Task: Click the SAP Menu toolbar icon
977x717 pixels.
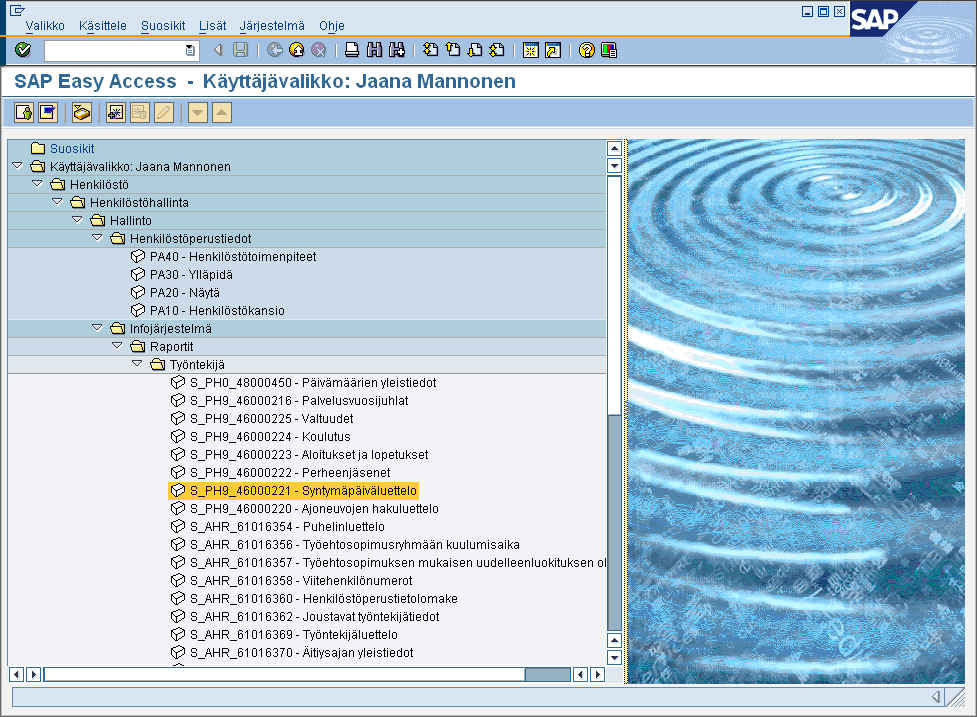Action: coord(48,113)
